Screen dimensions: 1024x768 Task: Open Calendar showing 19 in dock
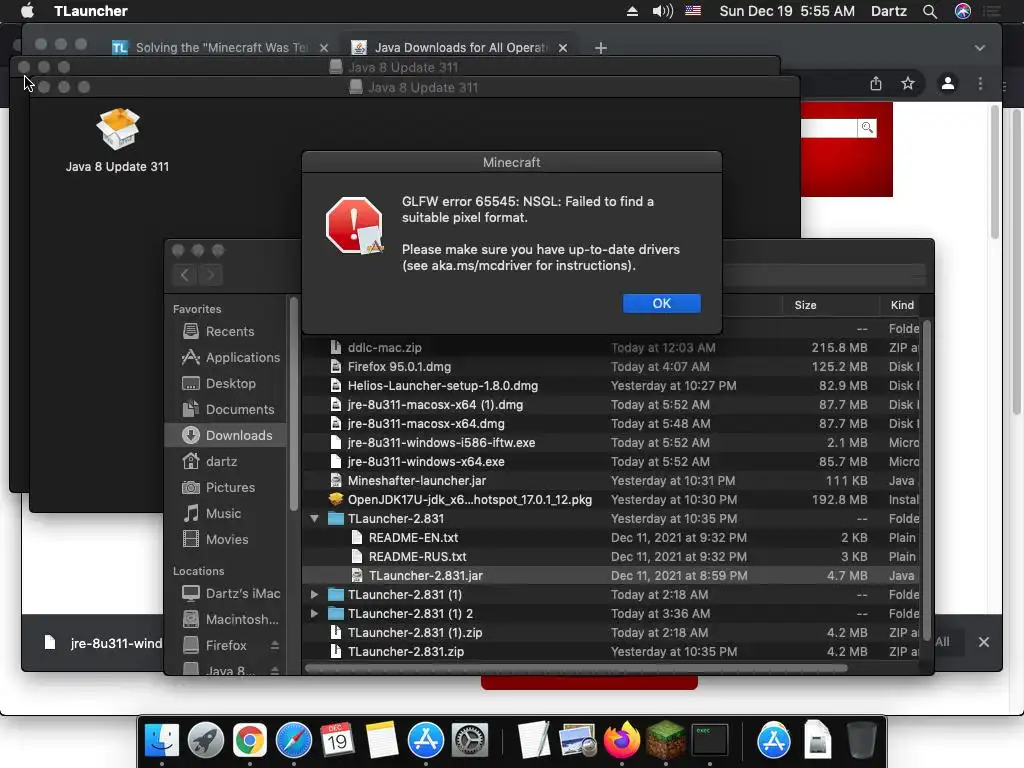click(x=337, y=741)
